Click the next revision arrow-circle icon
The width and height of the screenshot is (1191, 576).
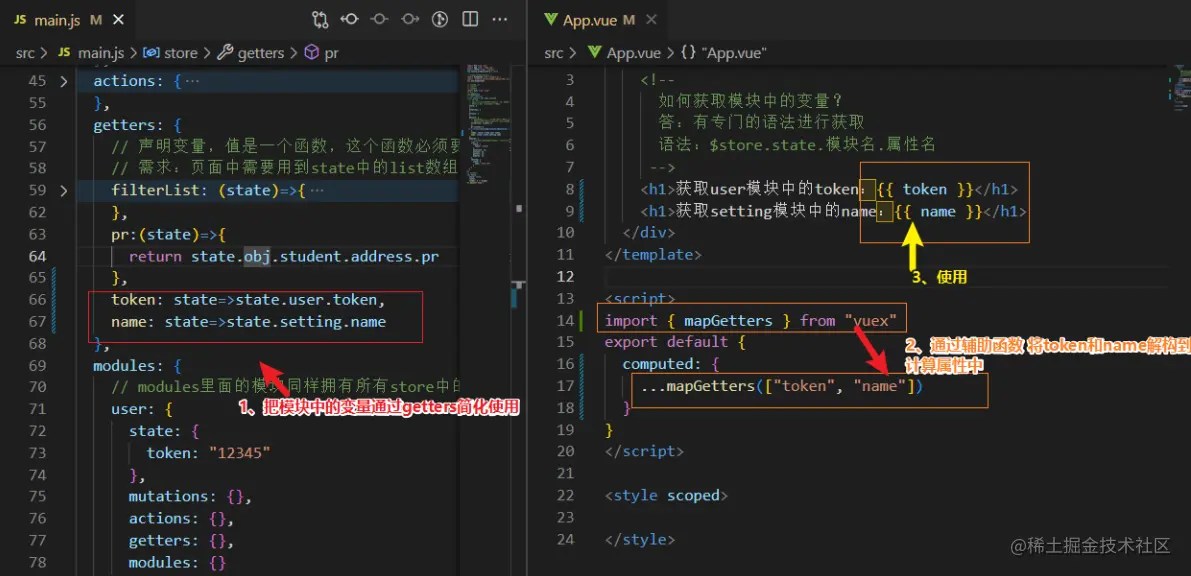(410, 20)
